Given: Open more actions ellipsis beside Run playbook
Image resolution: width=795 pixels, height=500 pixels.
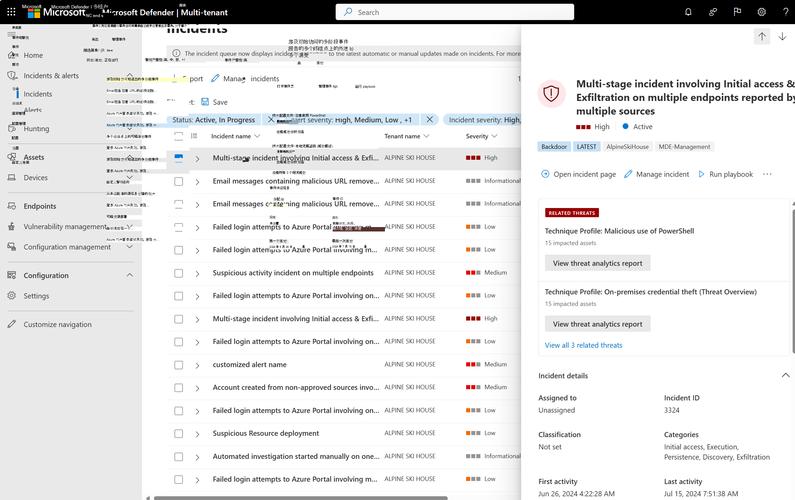Looking at the screenshot, I should point(767,174).
